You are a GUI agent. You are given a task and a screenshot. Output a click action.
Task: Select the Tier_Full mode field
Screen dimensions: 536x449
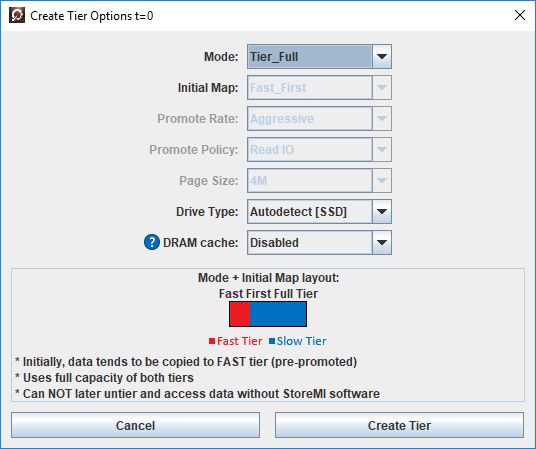pos(310,56)
